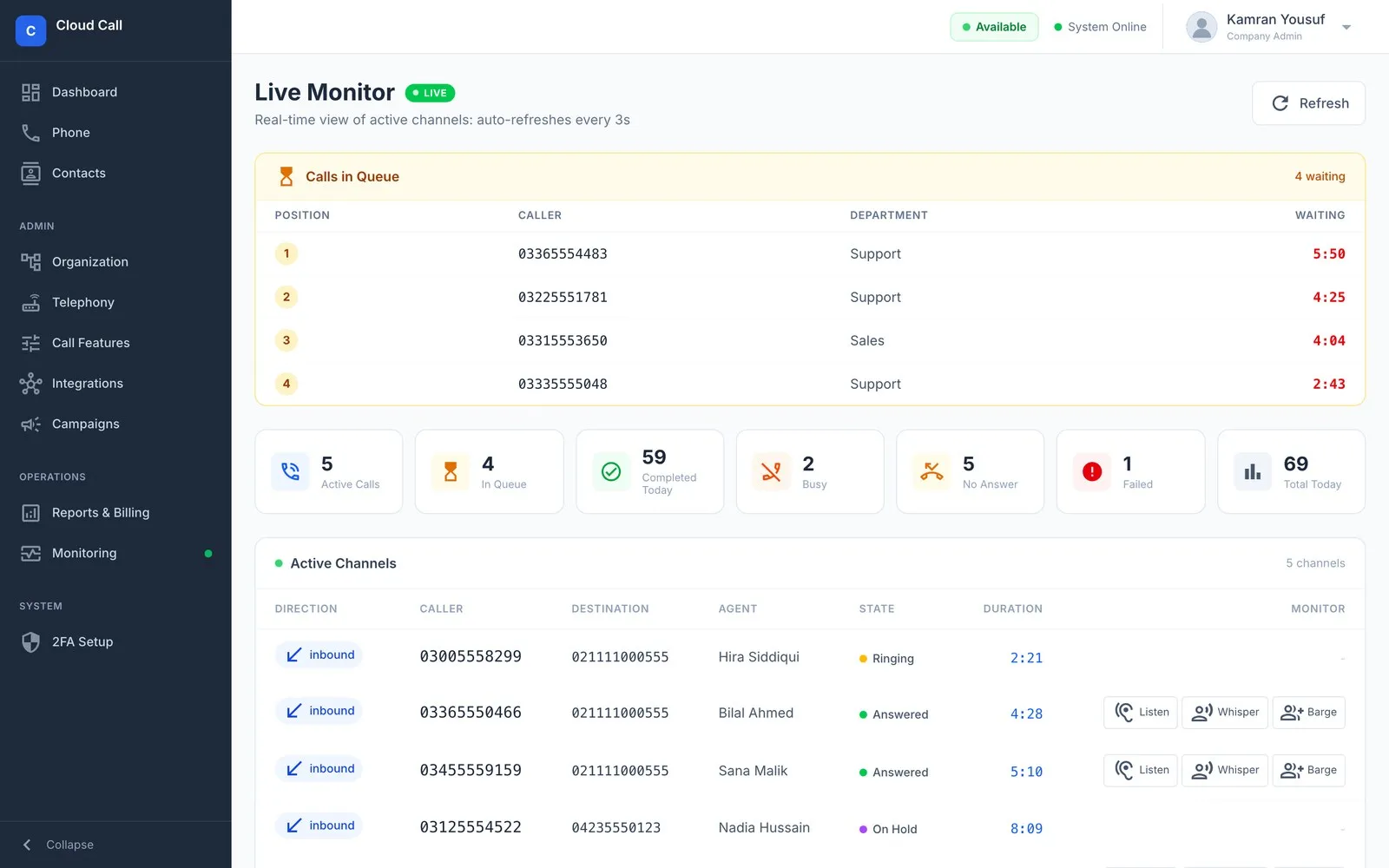Image resolution: width=1389 pixels, height=868 pixels.
Task: Click the user avatar icon
Action: [1201, 27]
